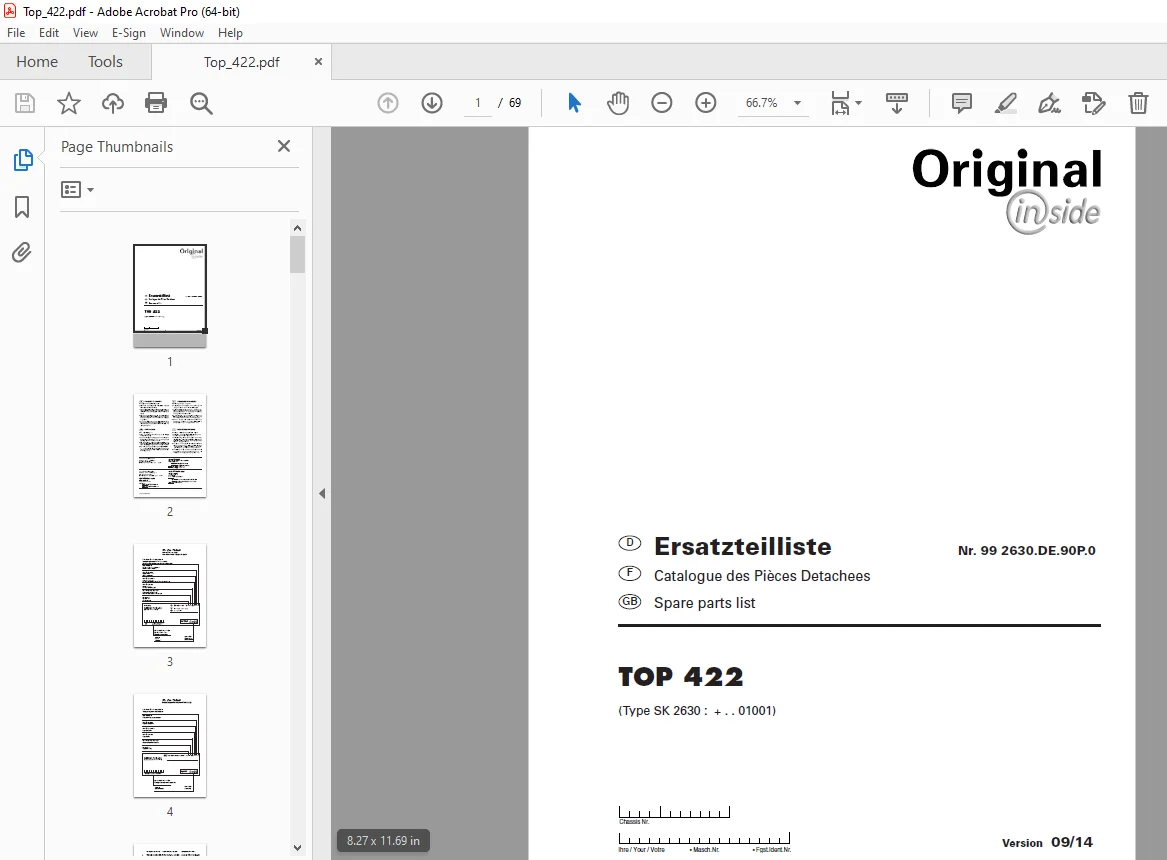The width and height of the screenshot is (1167, 860).
Task: Open the Window menu
Action: click(x=182, y=33)
